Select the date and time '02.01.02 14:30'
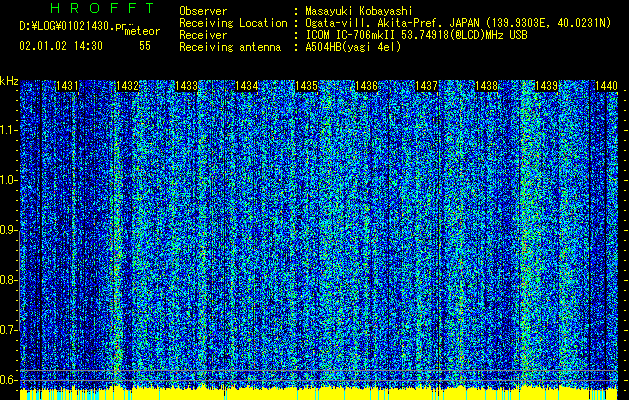This screenshot has height=400, width=629. pos(61,46)
